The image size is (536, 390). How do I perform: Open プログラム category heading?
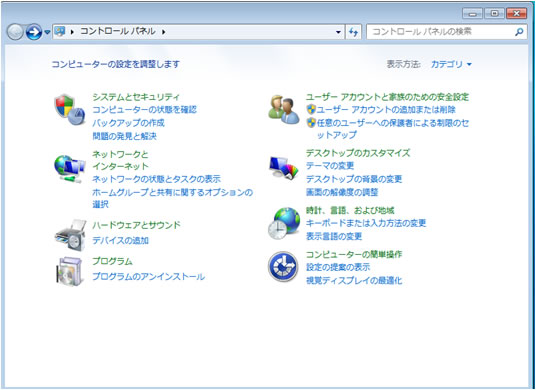112,261
